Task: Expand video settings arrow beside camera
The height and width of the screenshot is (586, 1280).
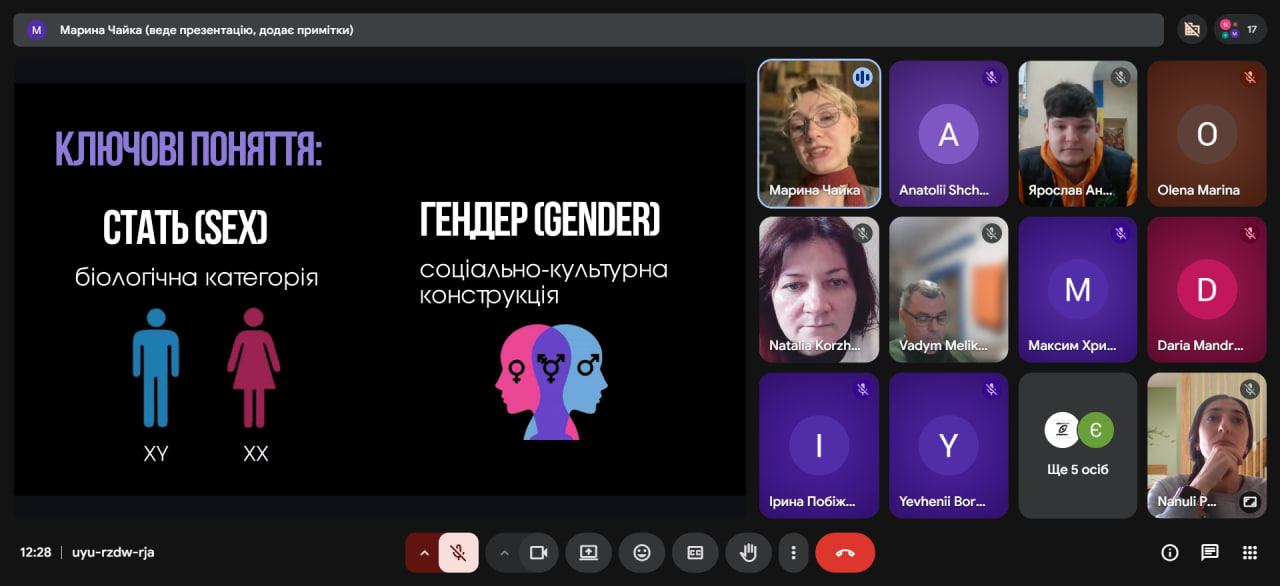Action: pyautogui.click(x=504, y=553)
